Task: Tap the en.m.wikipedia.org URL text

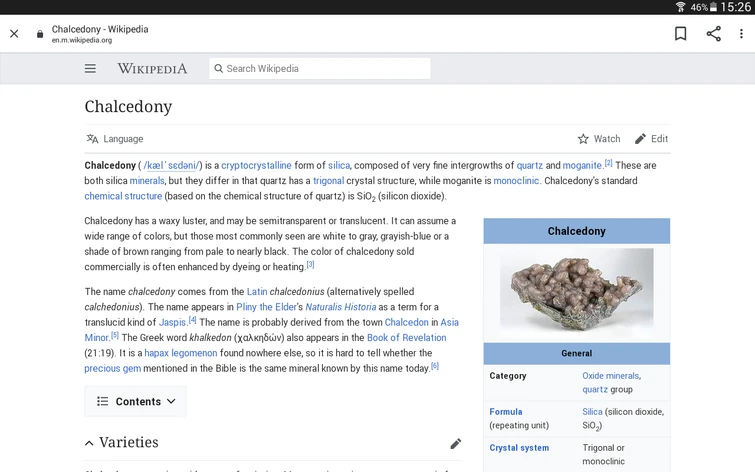Action: point(82,40)
